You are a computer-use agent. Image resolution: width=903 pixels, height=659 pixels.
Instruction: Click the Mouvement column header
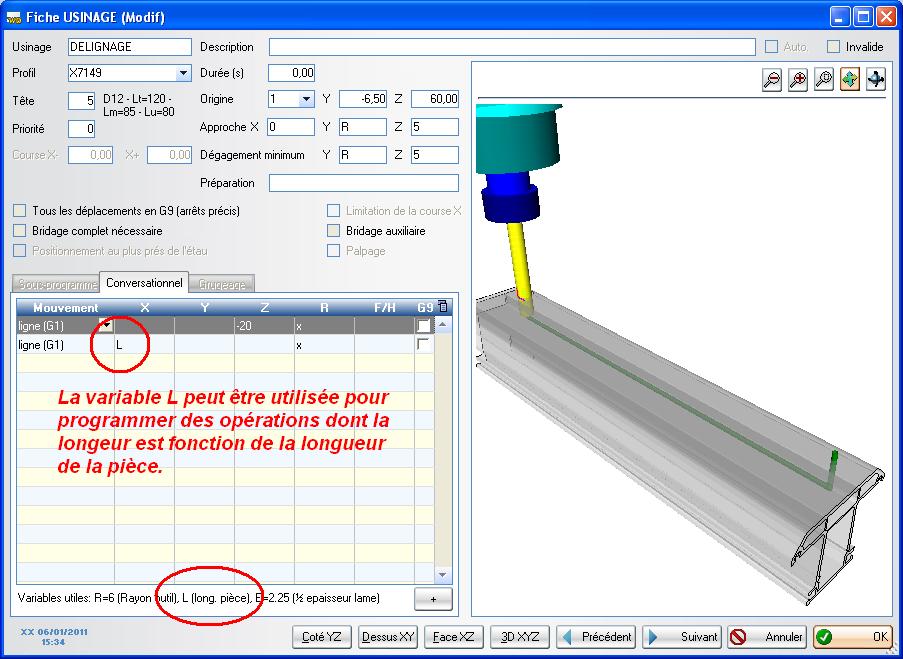click(x=66, y=308)
